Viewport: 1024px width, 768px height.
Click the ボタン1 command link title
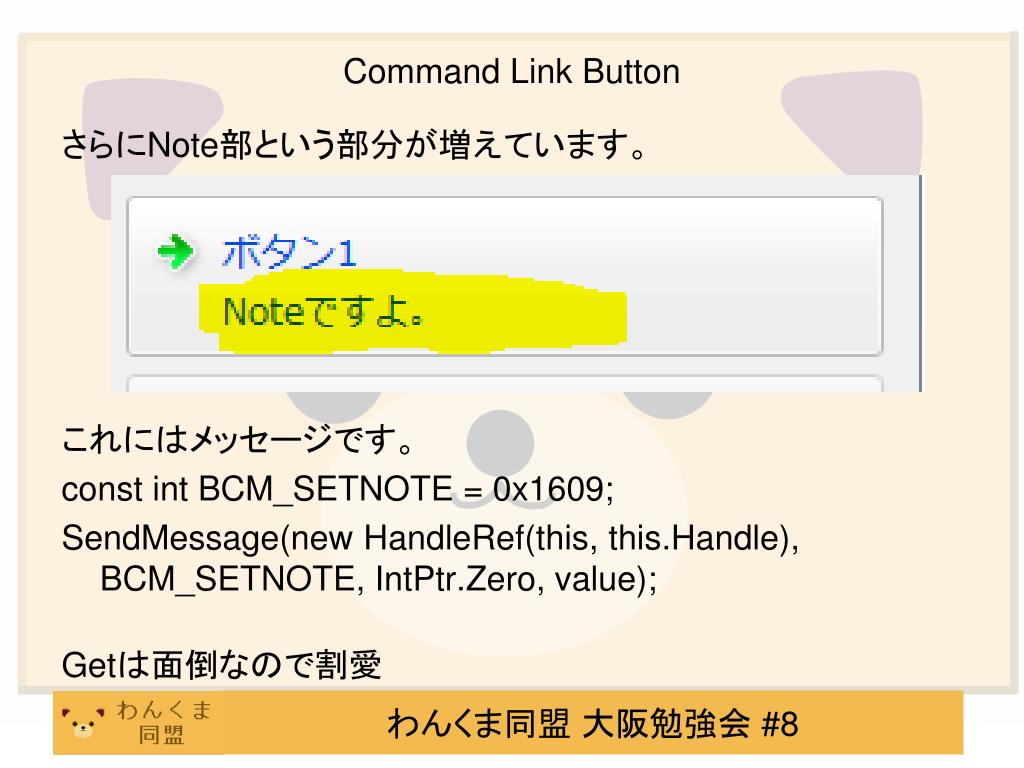coord(289,252)
